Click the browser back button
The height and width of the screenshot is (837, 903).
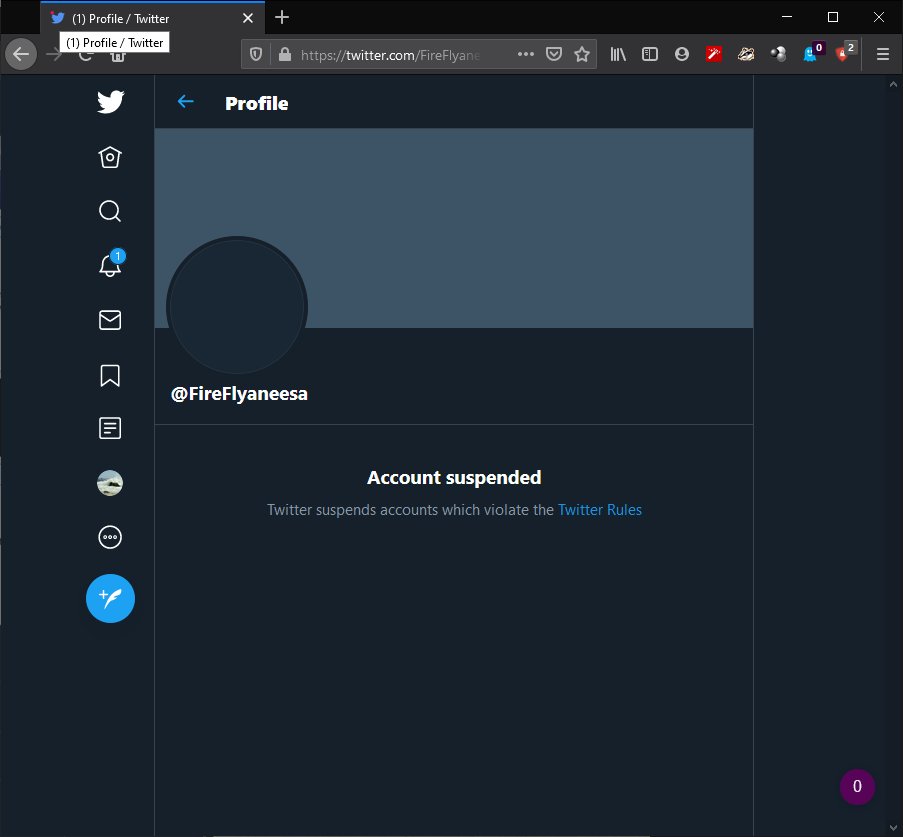pyautogui.click(x=21, y=54)
